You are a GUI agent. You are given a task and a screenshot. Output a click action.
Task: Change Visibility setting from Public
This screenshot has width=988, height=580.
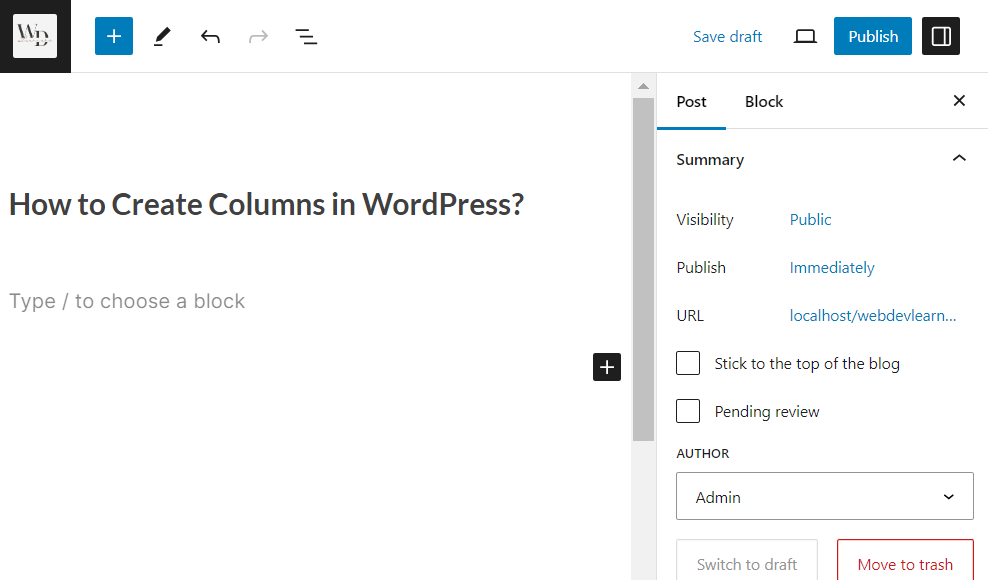(x=810, y=220)
